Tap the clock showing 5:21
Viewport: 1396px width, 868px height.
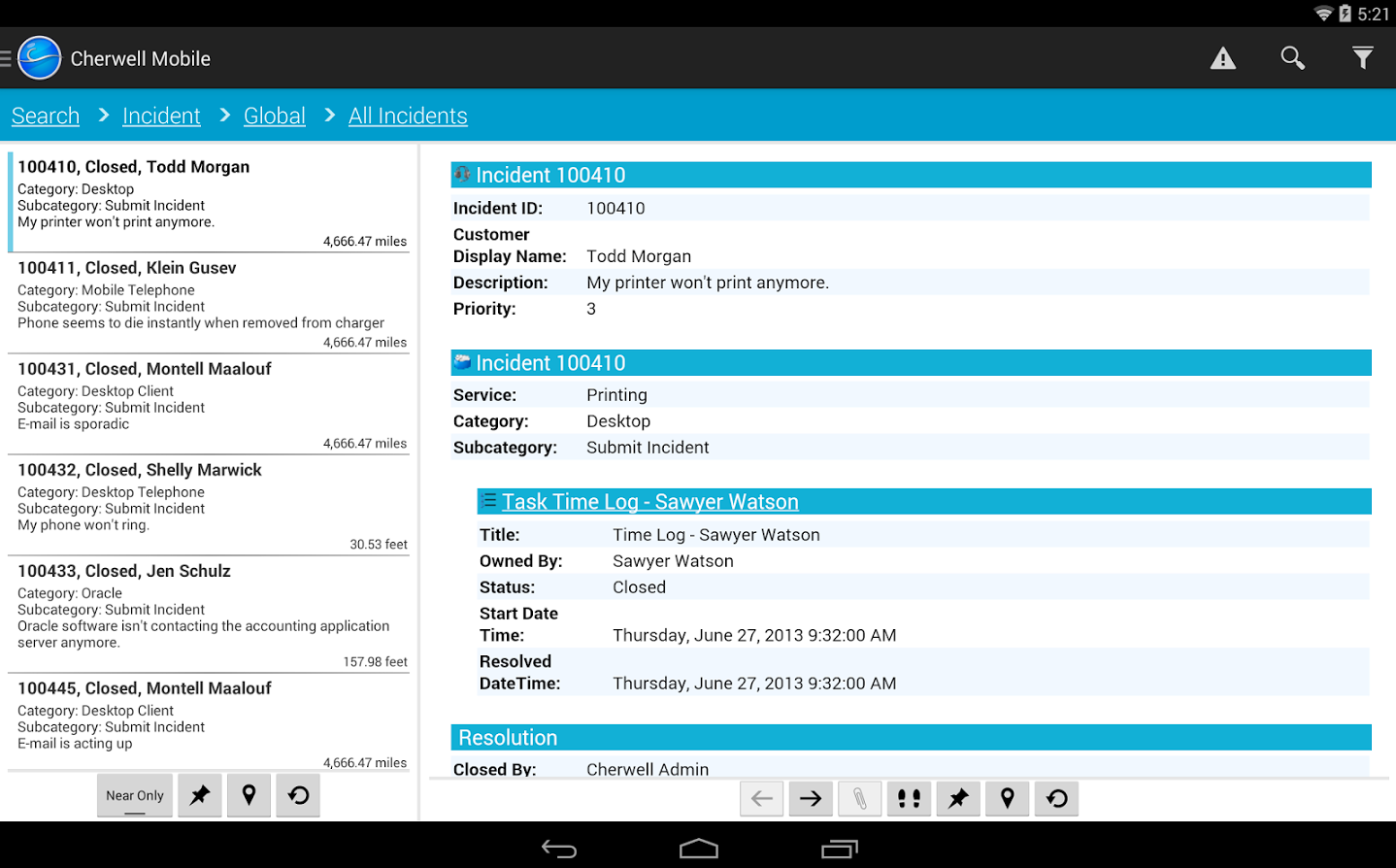pos(1374,14)
